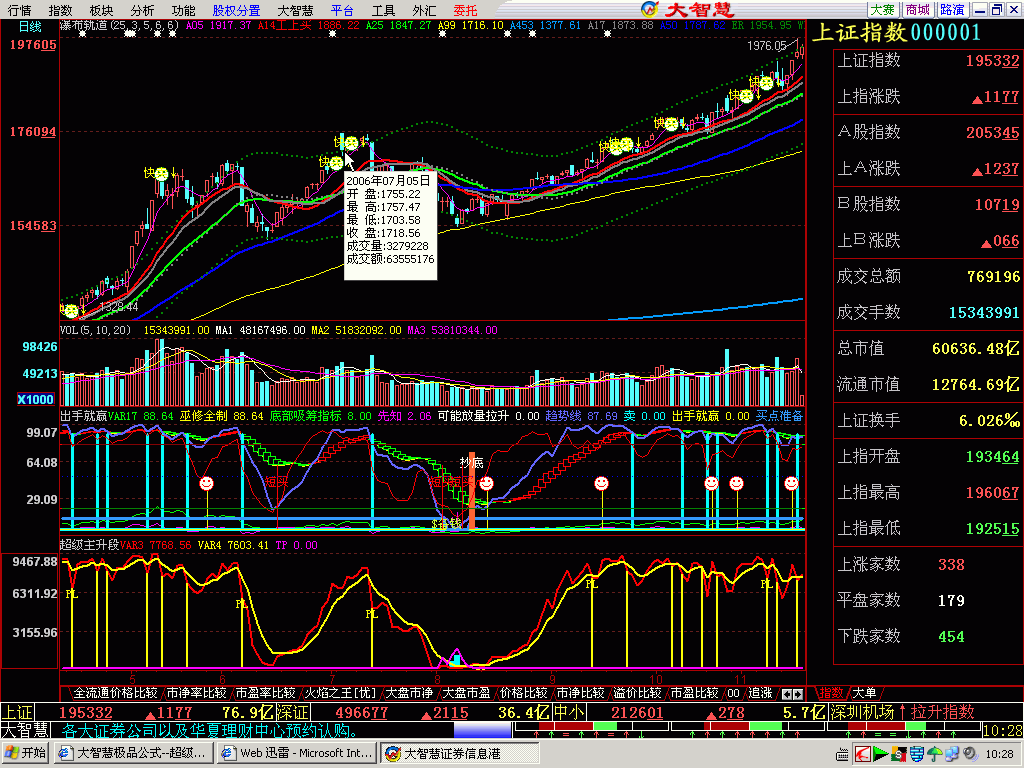Select the 市净比较 tab
The height and width of the screenshot is (768, 1024).
(581, 693)
